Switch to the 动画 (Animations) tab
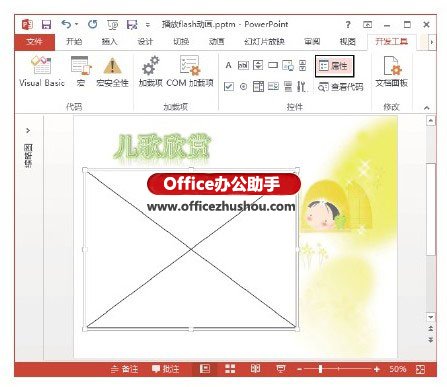 click(217, 42)
